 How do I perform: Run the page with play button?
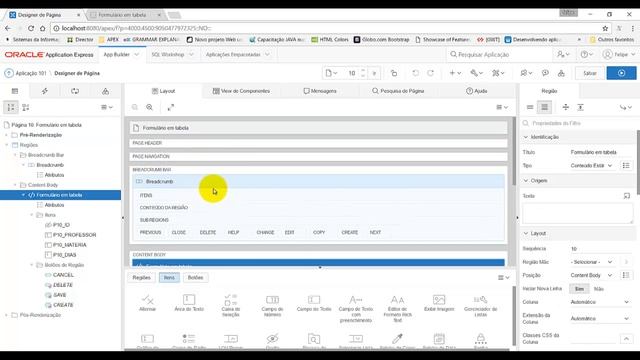point(621,73)
